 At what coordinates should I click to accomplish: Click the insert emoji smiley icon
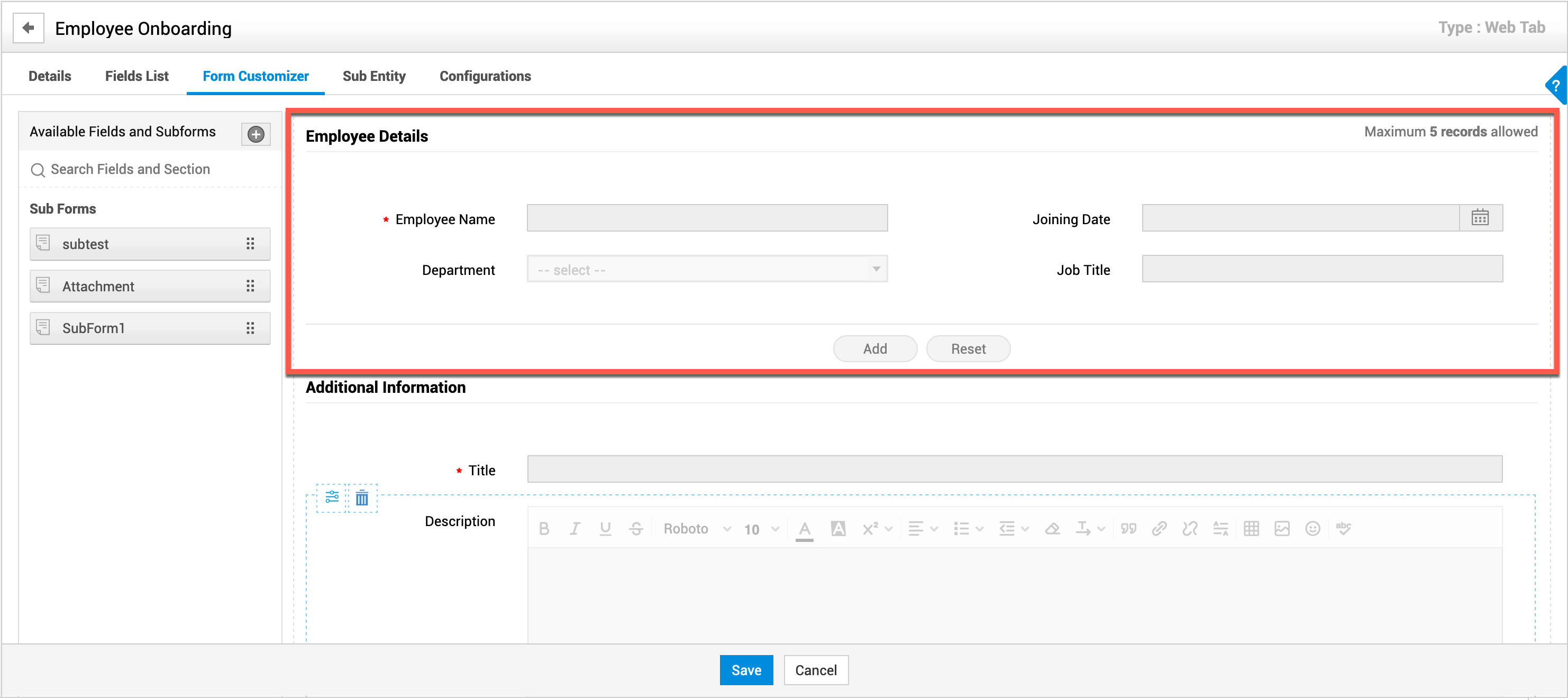[x=1312, y=529]
